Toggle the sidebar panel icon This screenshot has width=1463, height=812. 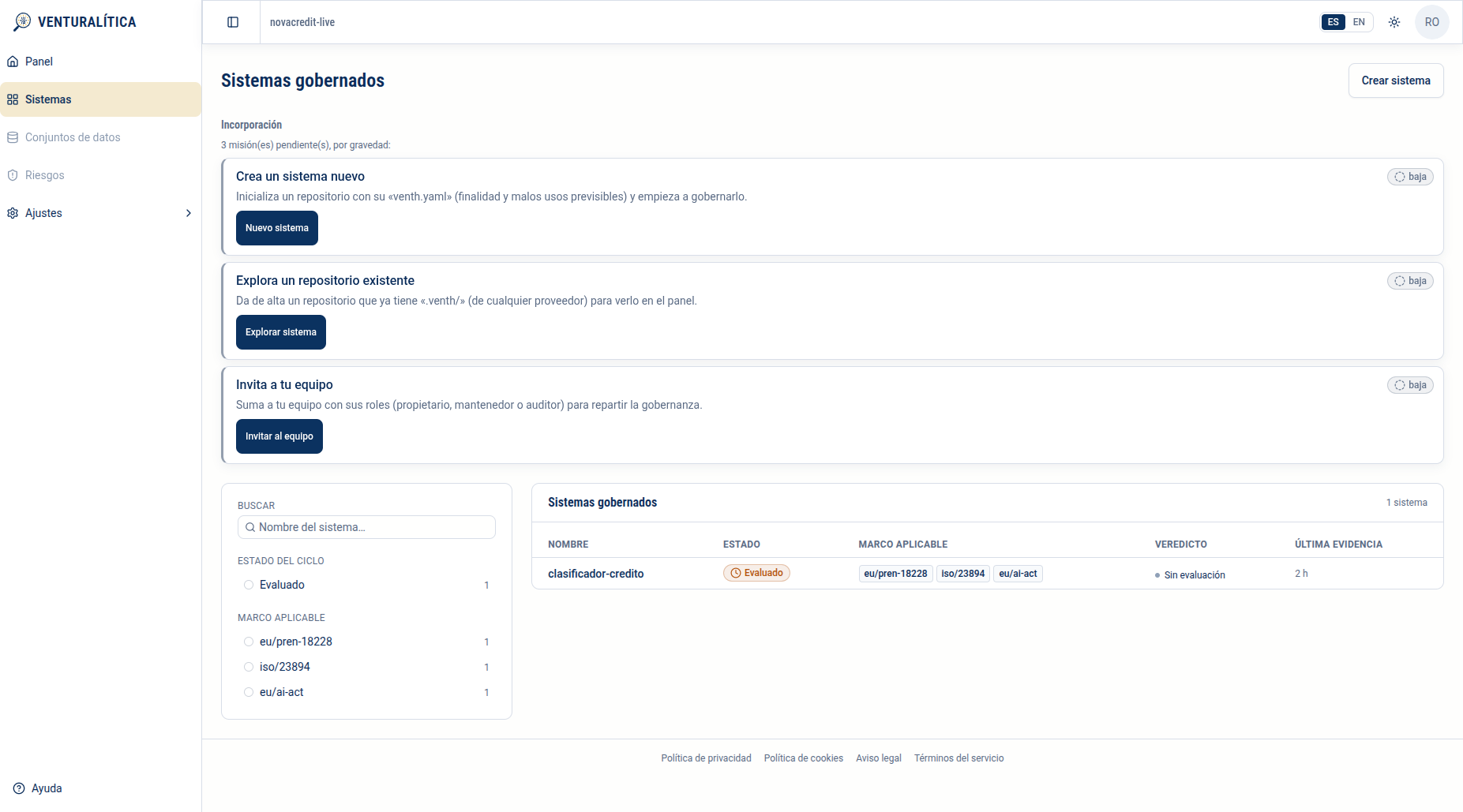pyautogui.click(x=233, y=22)
